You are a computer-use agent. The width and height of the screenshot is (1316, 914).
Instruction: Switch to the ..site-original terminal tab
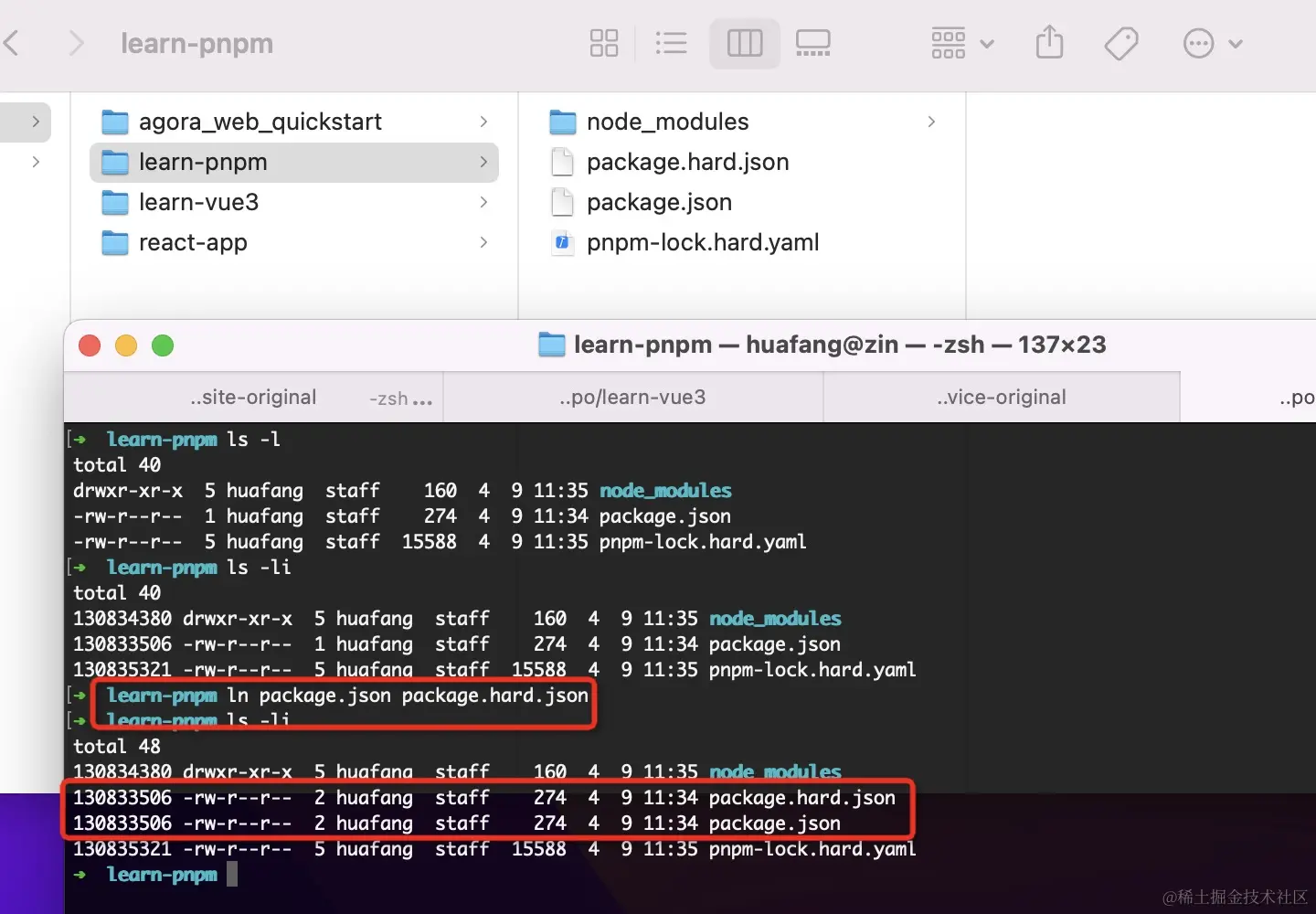coord(254,398)
